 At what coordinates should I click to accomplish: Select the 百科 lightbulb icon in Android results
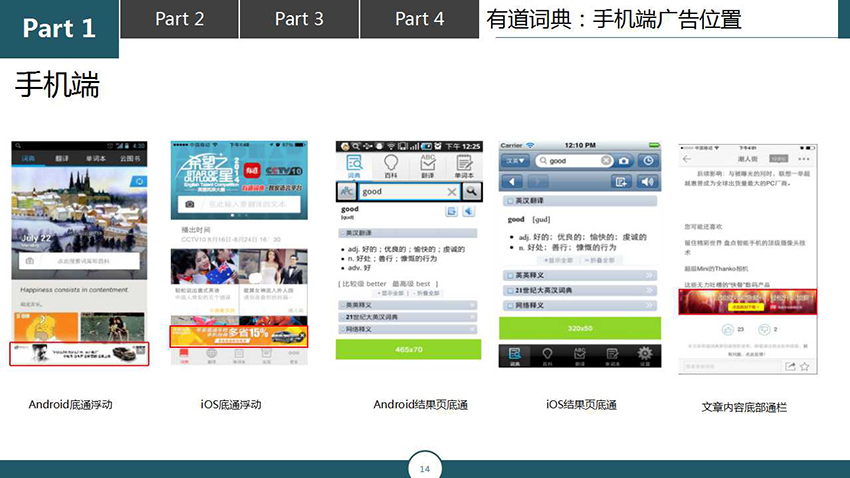(x=391, y=166)
